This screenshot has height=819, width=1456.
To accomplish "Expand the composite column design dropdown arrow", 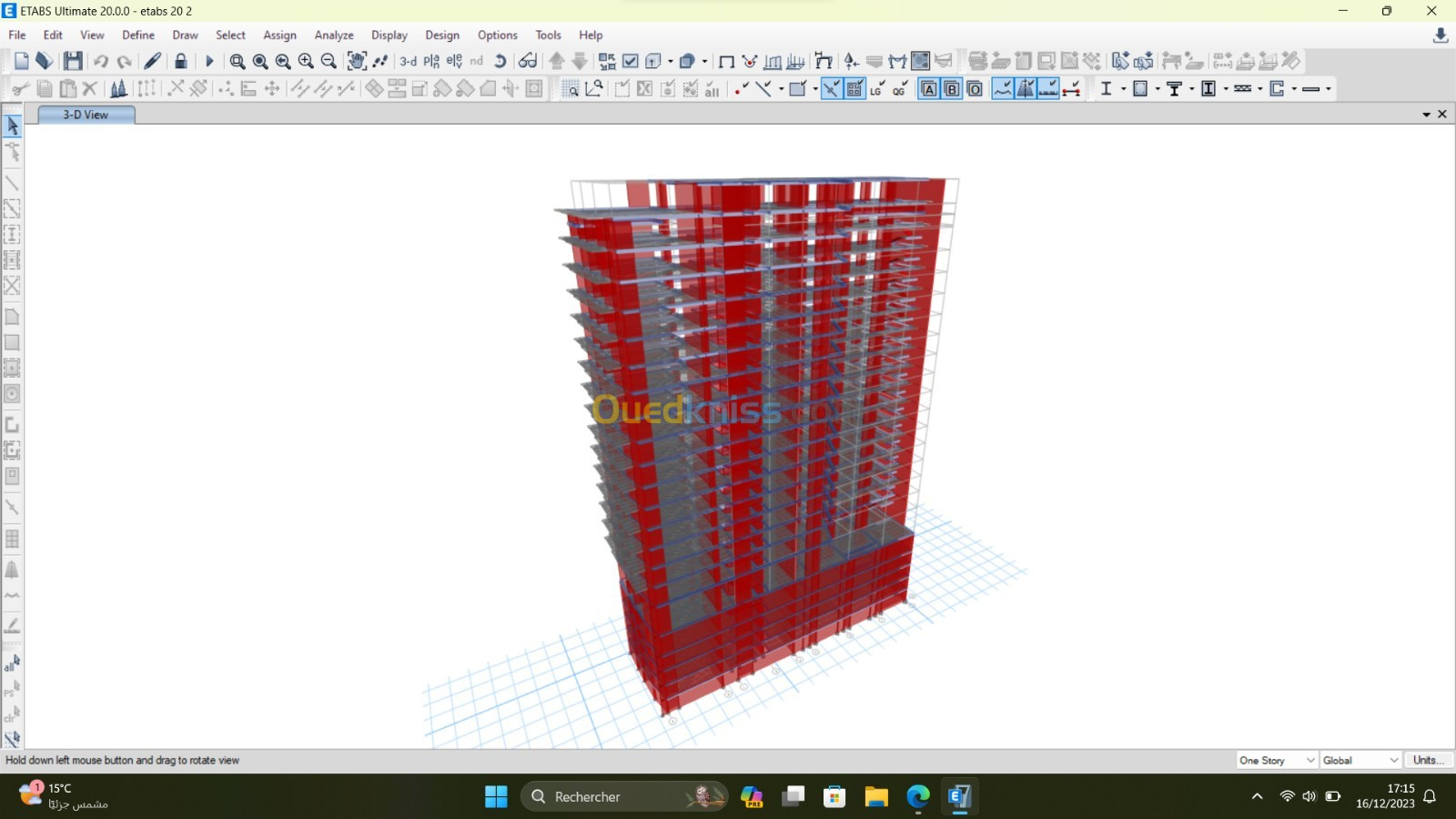I will (1226, 88).
